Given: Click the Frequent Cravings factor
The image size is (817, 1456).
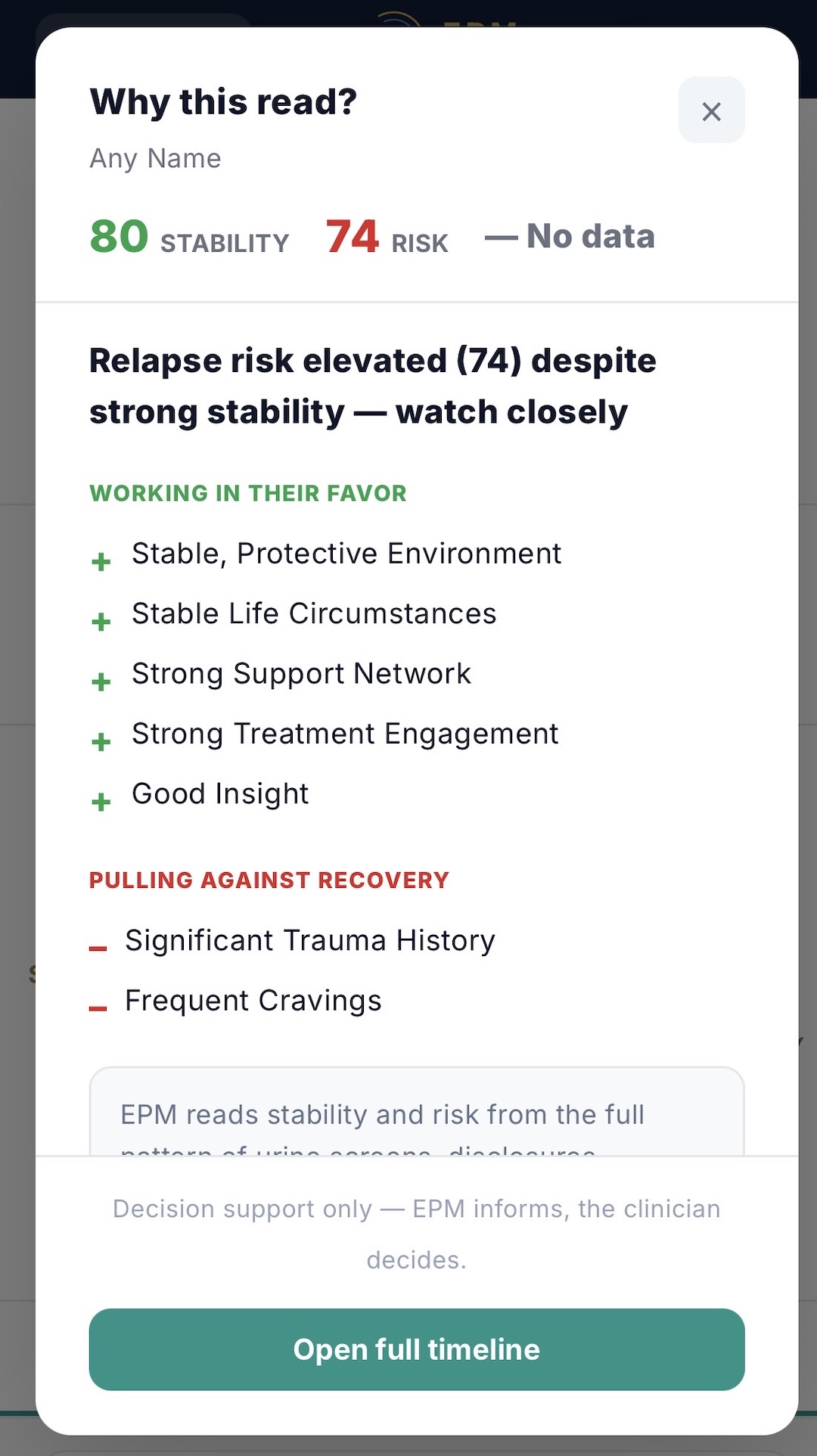Looking at the screenshot, I should (x=253, y=1001).
